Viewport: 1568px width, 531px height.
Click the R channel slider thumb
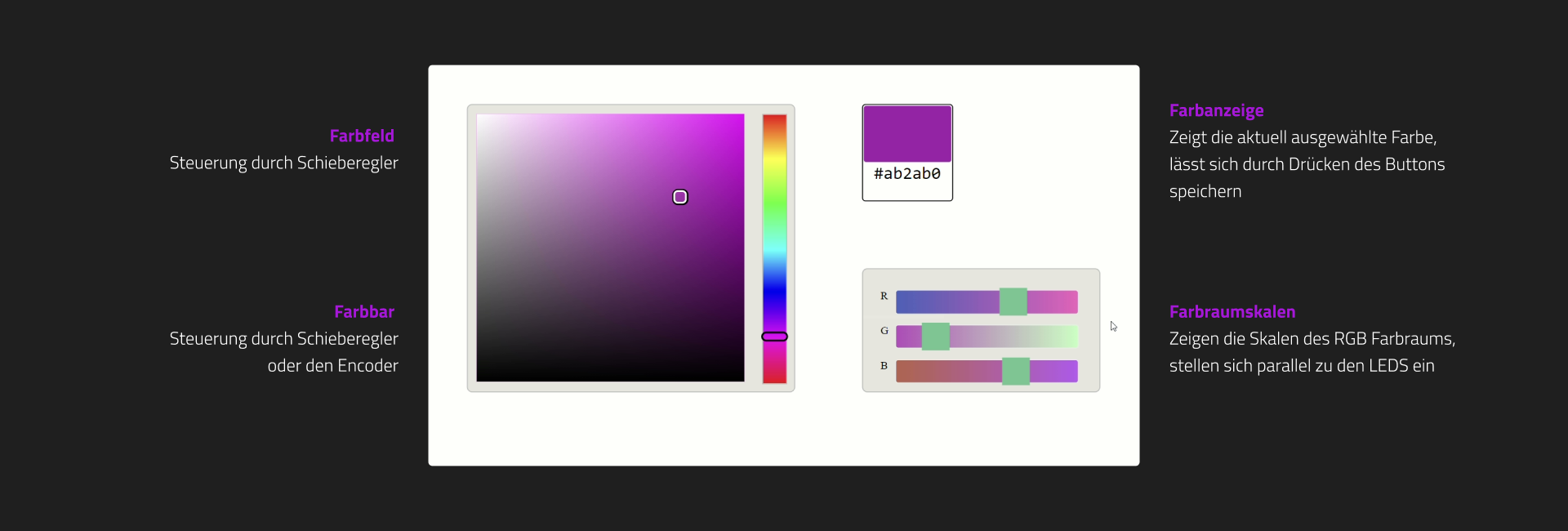[x=1013, y=301]
